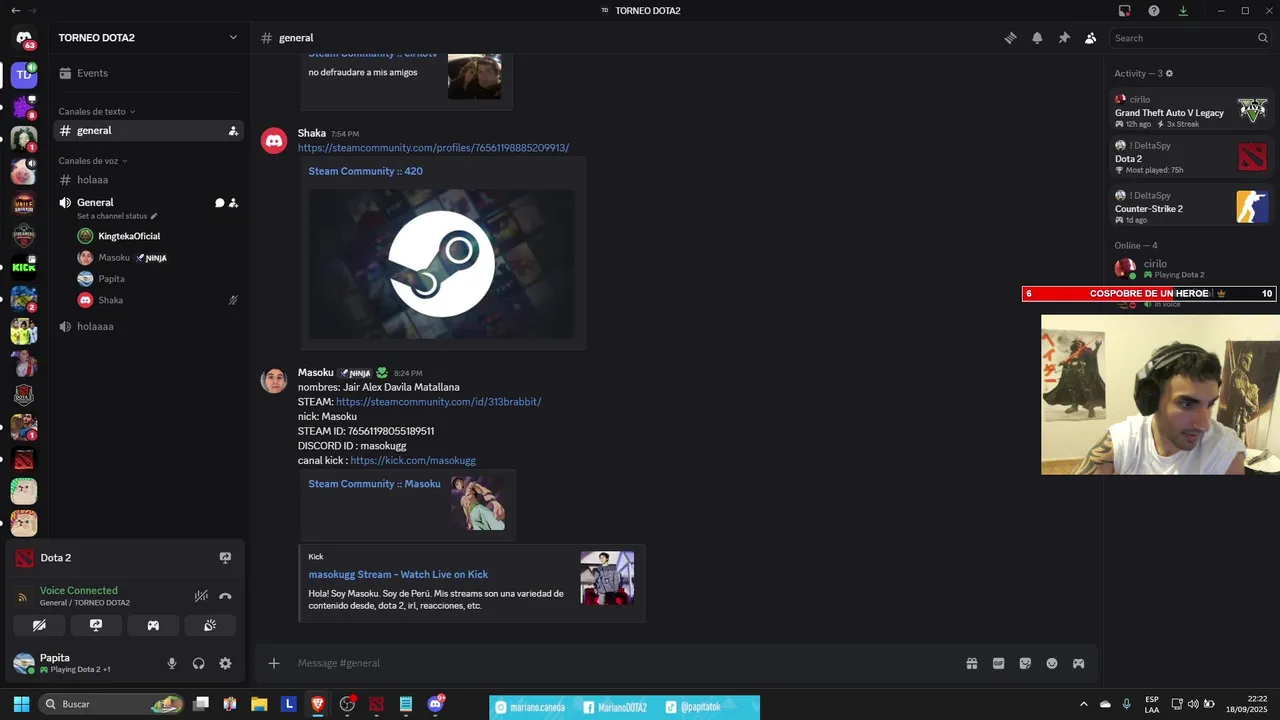Open User Settings gear
1280x720 pixels.
click(225, 663)
